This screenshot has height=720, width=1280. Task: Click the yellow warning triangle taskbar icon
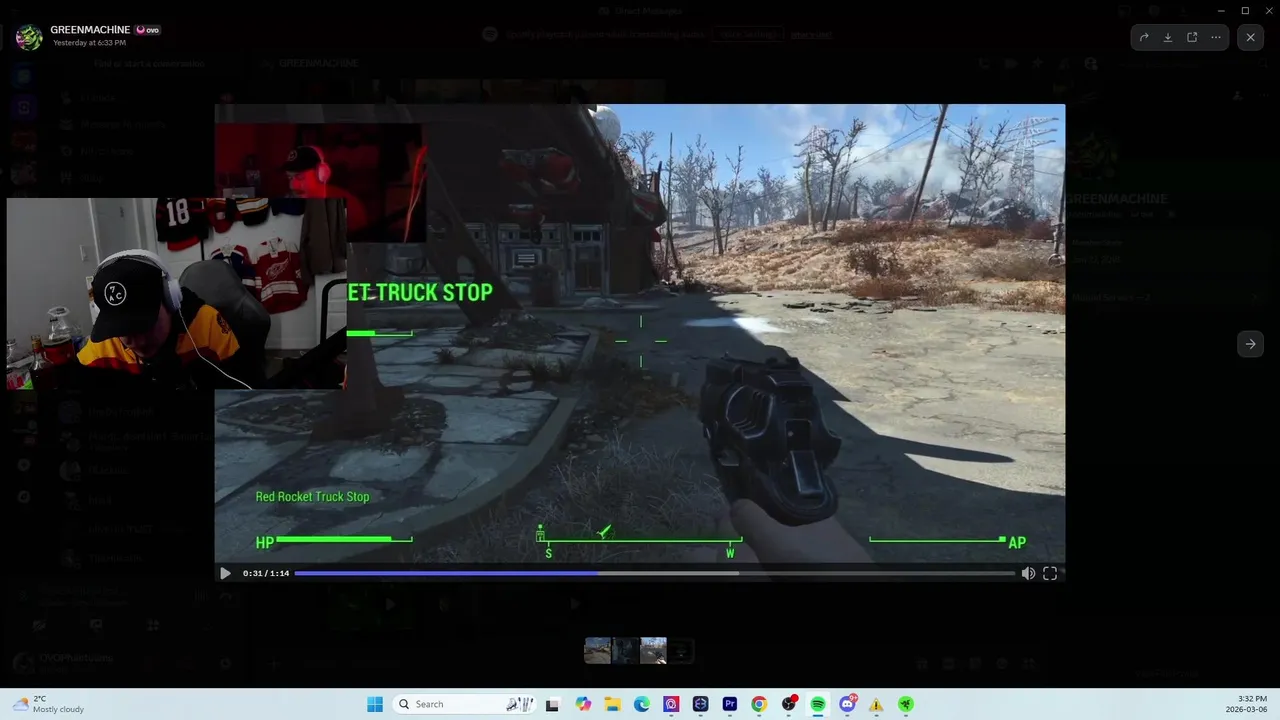click(877, 705)
